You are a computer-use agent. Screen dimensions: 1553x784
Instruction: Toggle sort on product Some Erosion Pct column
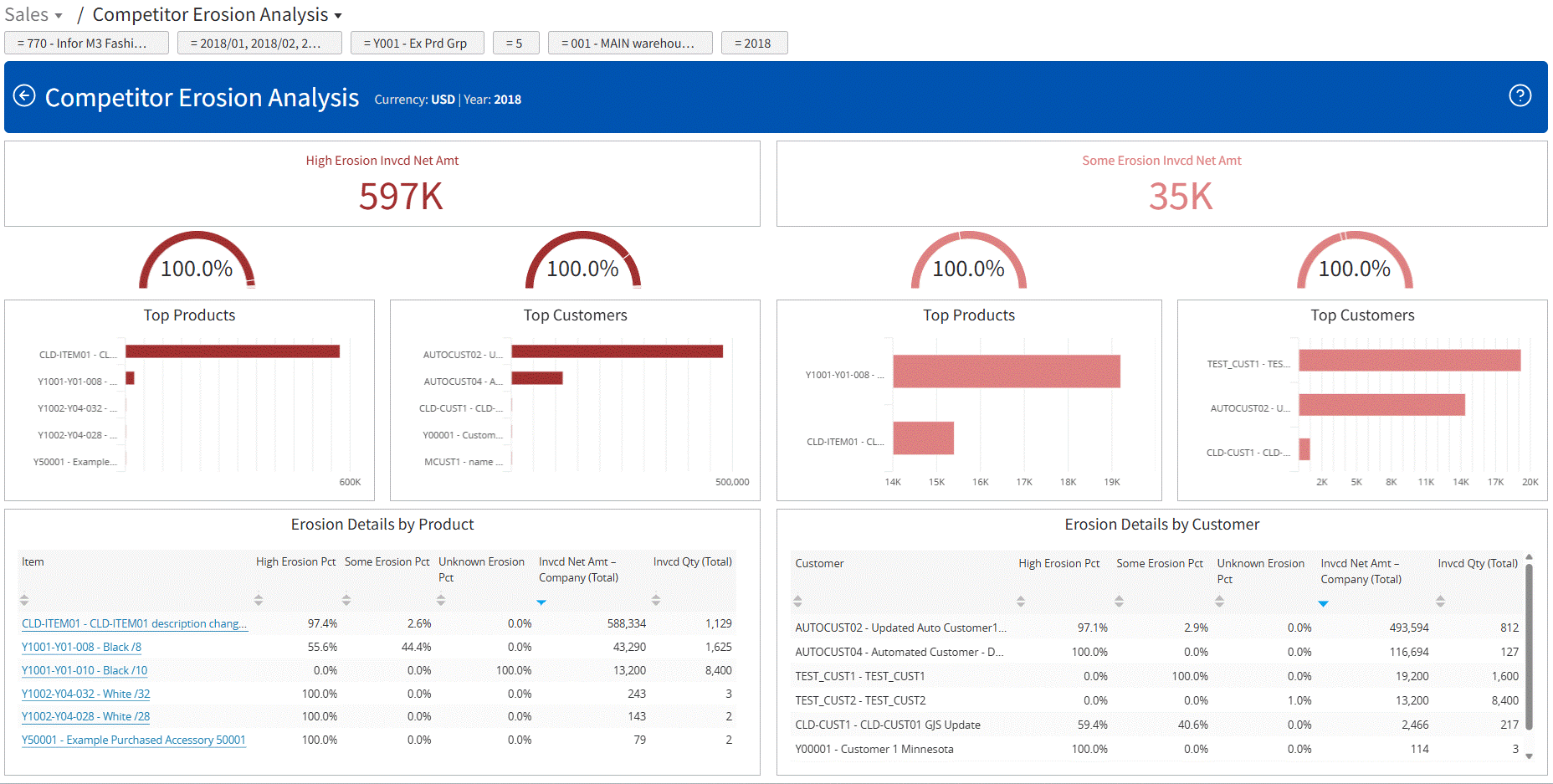pyautogui.click(x=346, y=600)
